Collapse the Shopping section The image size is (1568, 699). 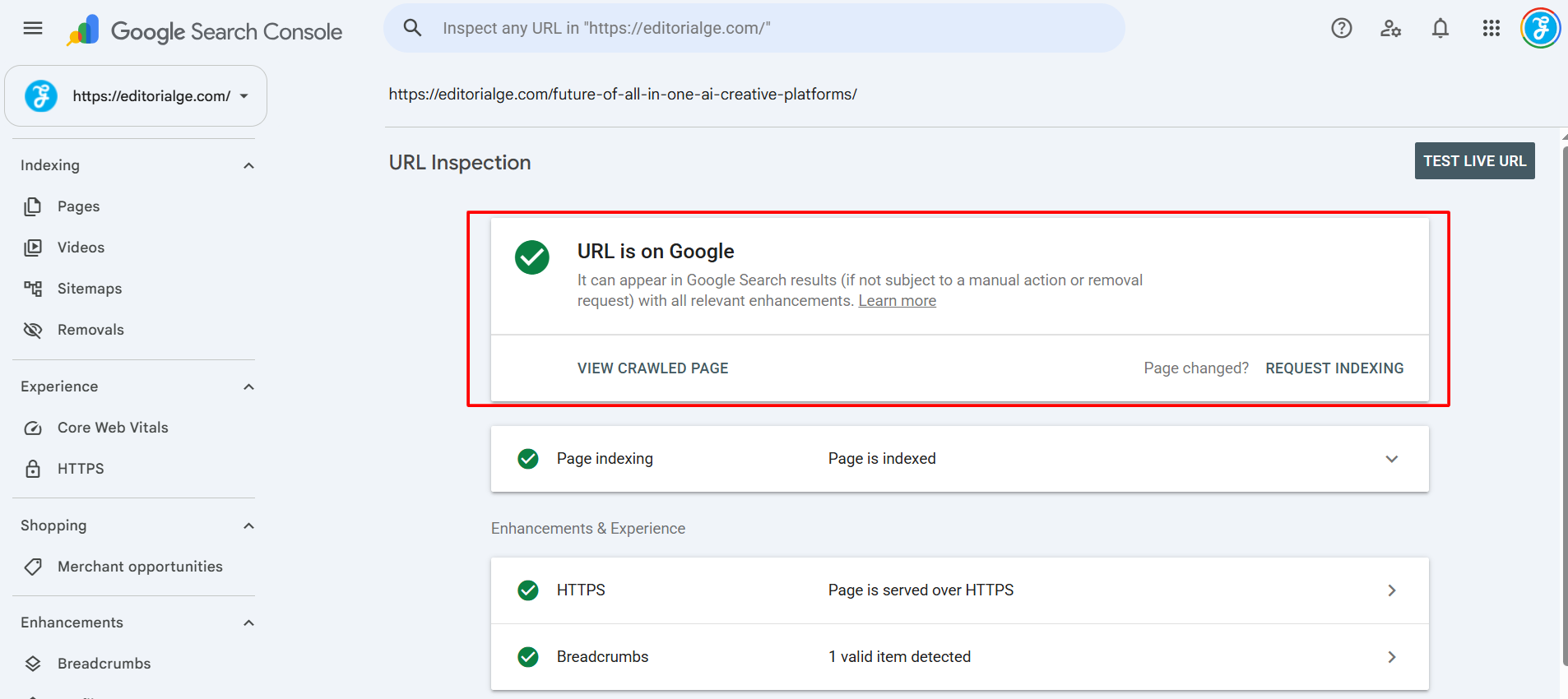(249, 525)
